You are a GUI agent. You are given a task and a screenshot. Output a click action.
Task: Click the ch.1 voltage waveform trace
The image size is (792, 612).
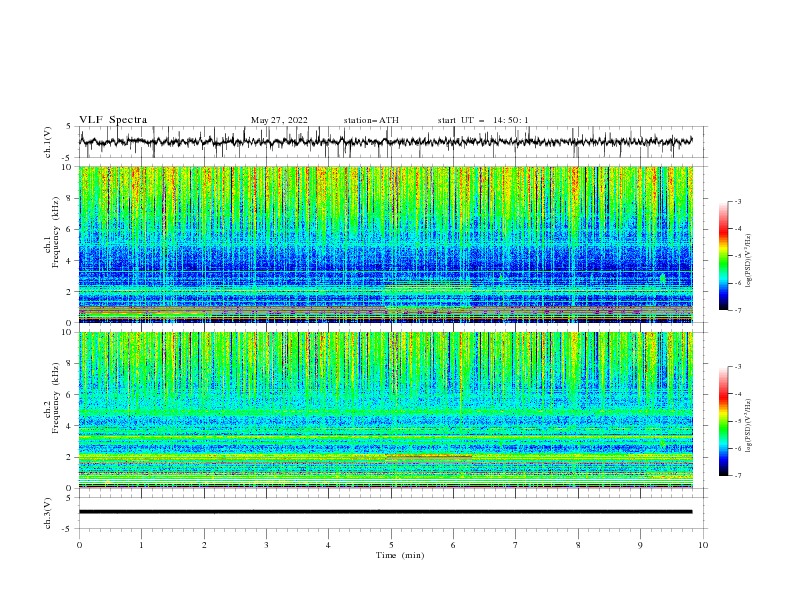[x=385, y=141]
